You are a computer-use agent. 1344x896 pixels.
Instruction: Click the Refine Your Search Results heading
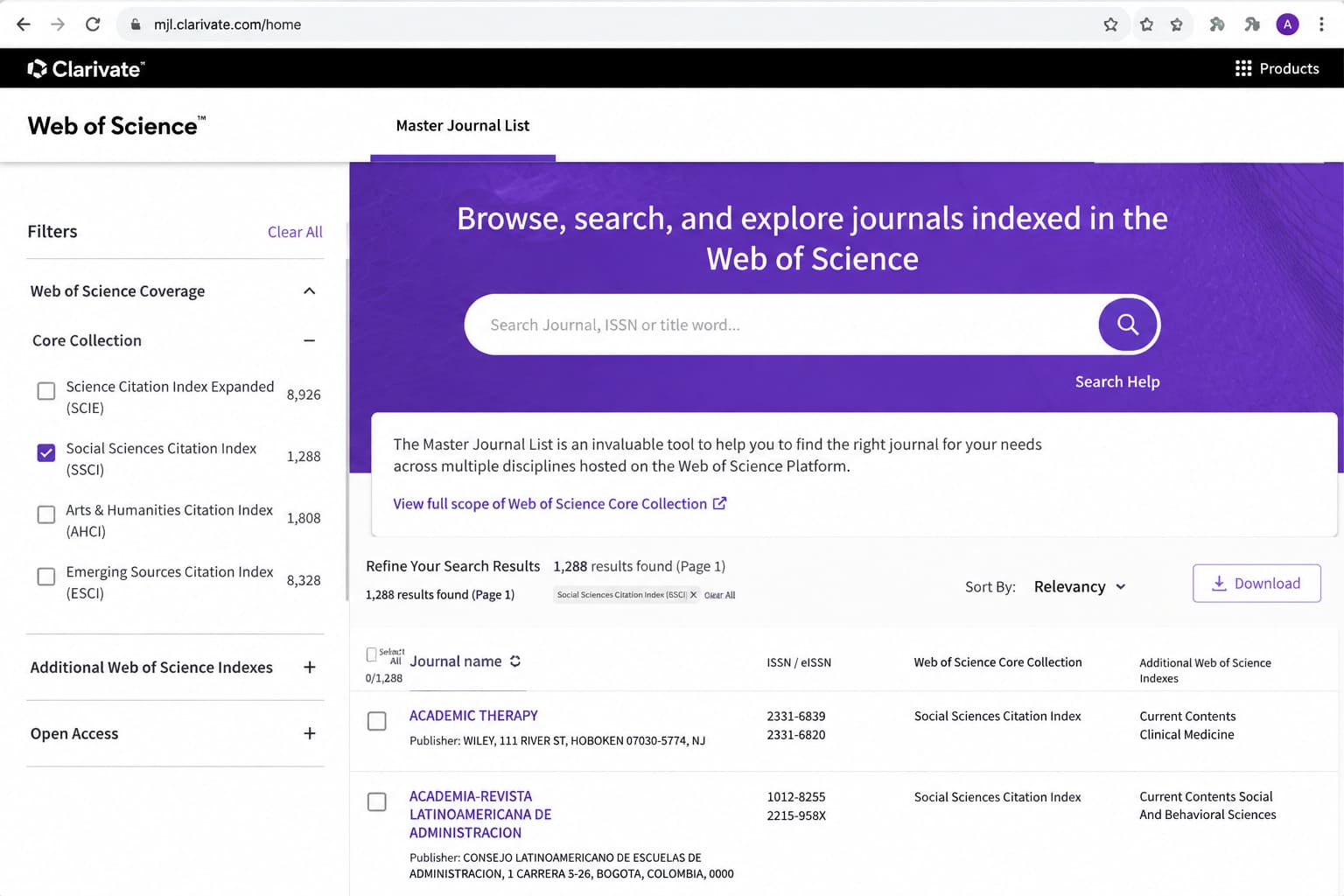pyautogui.click(x=453, y=566)
